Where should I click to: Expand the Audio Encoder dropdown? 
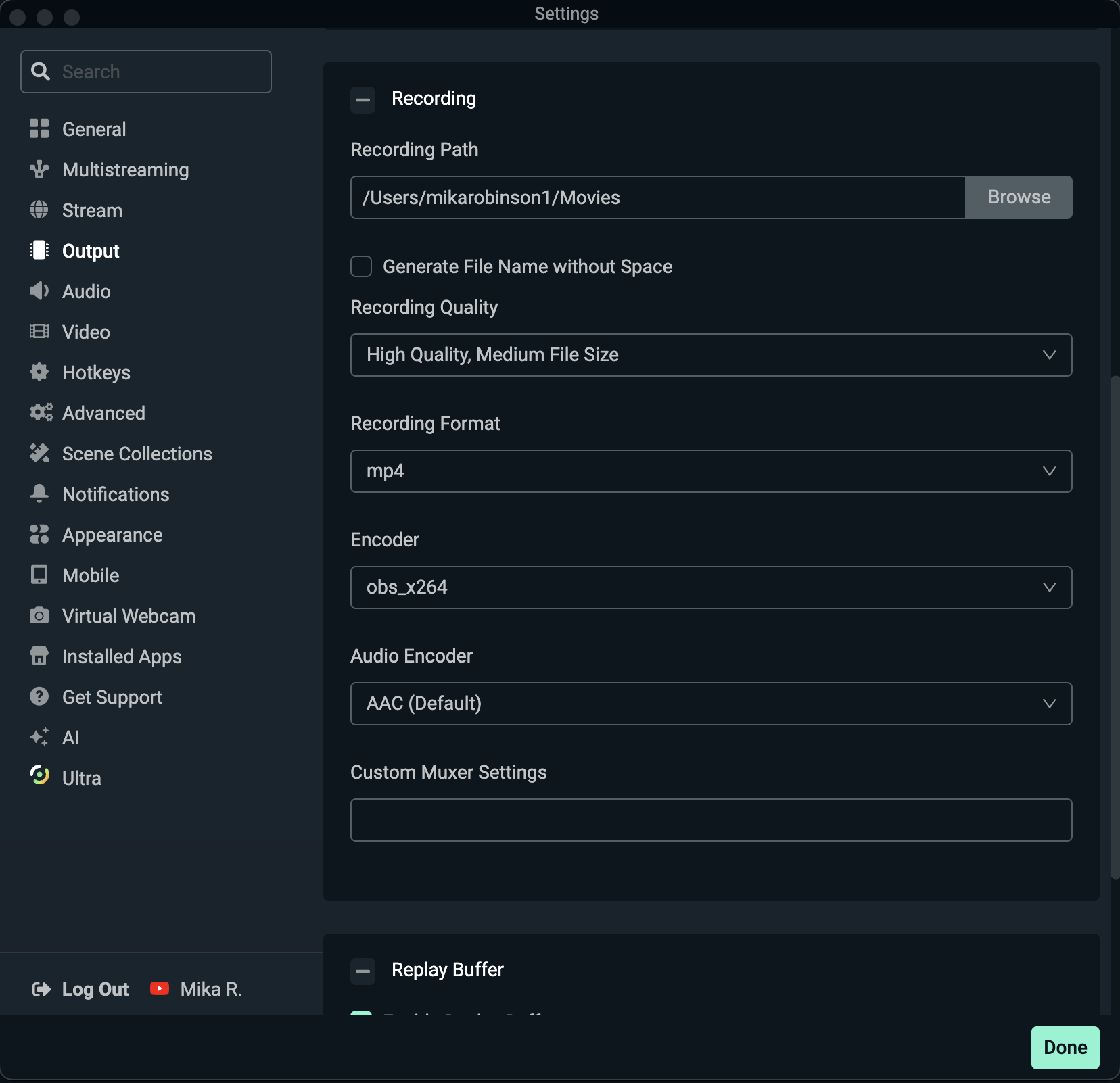click(x=711, y=704)
